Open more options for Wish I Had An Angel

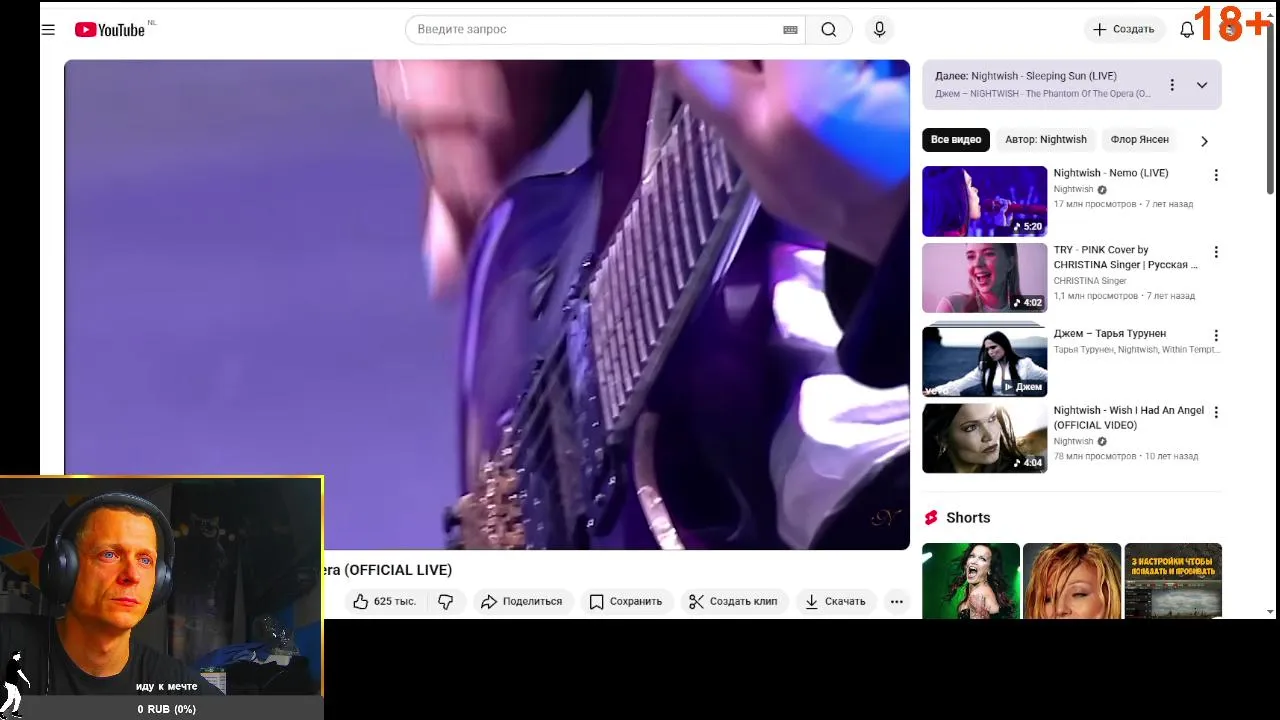(x=1216, y=412)
